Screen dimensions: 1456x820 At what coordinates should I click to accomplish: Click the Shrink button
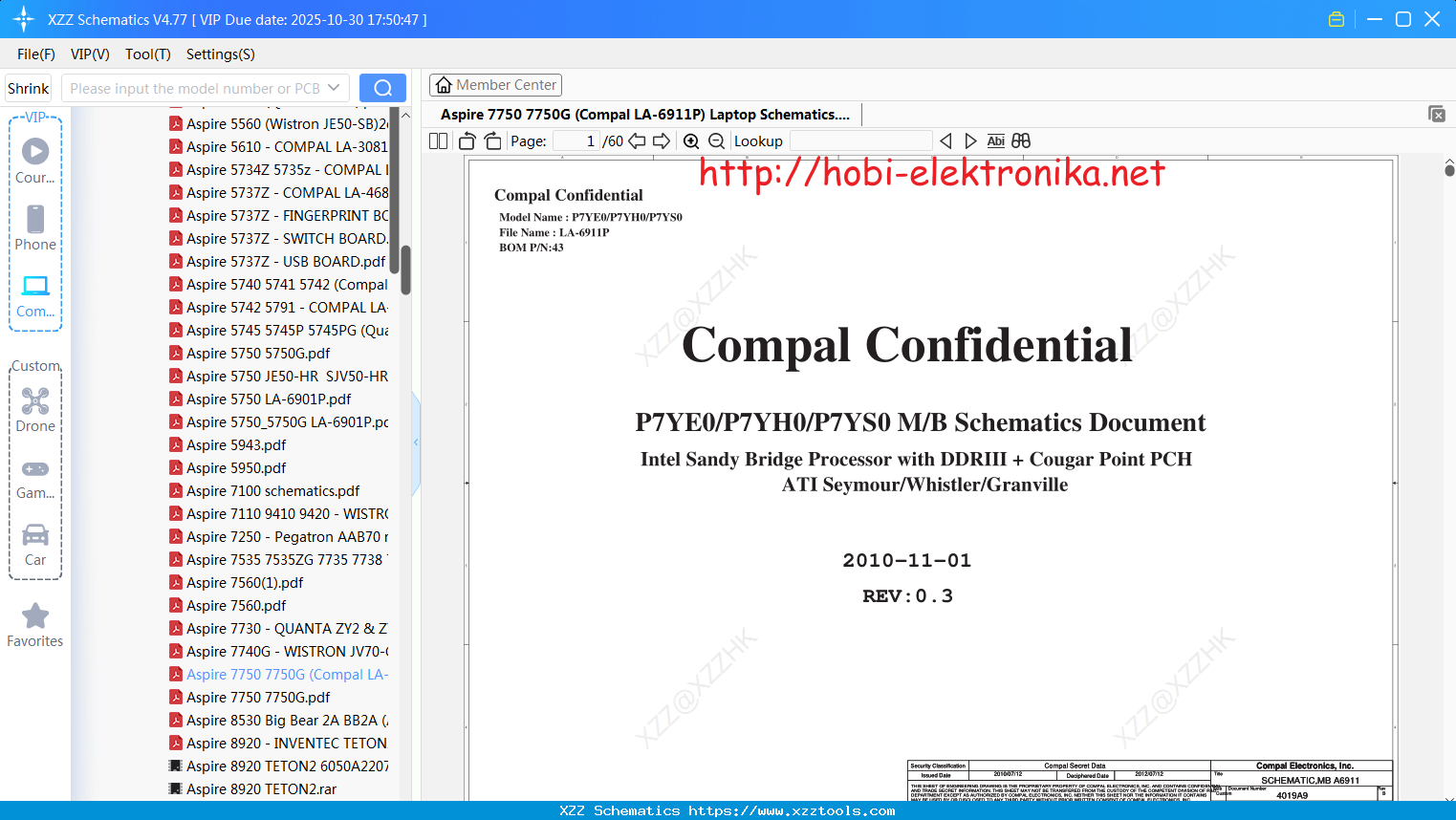[x=29, y=88]
